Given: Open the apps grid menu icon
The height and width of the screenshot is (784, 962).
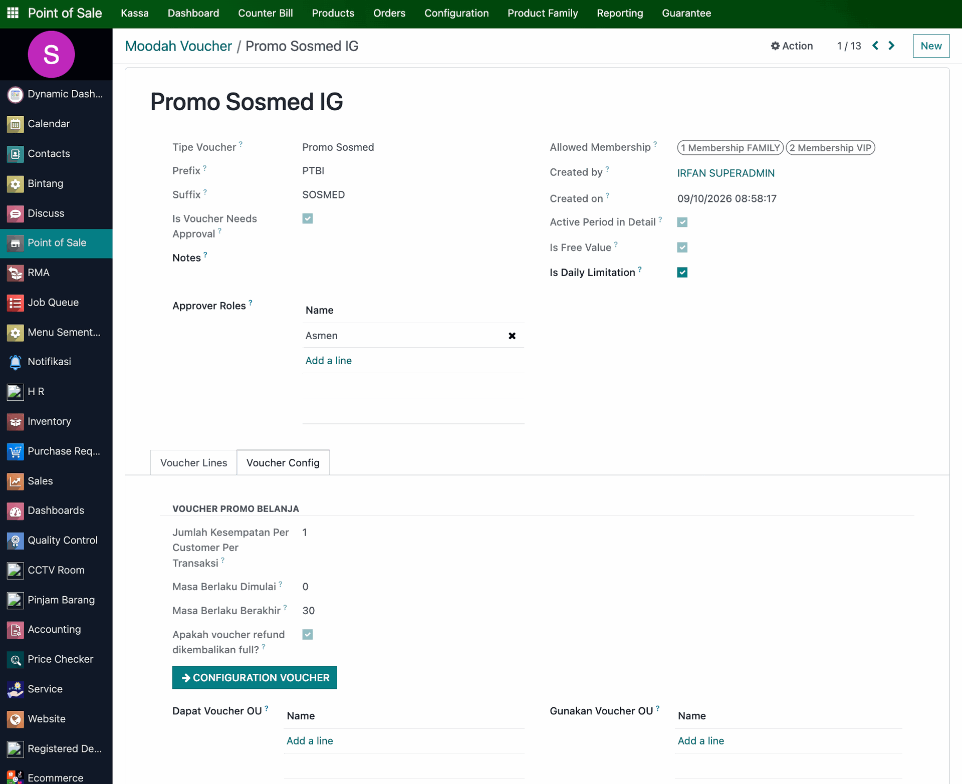Looking at the screenshot, I should click(12, 13).
